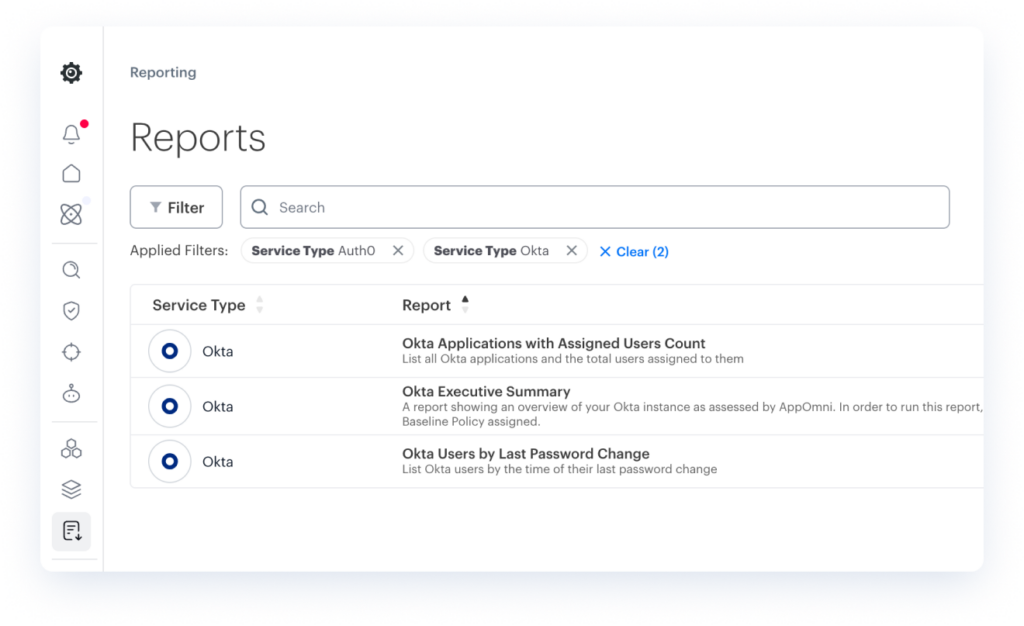Screen dimensions: 1024x626
Task: Click the Clear (2) filters link
Action: coord(634,252)
